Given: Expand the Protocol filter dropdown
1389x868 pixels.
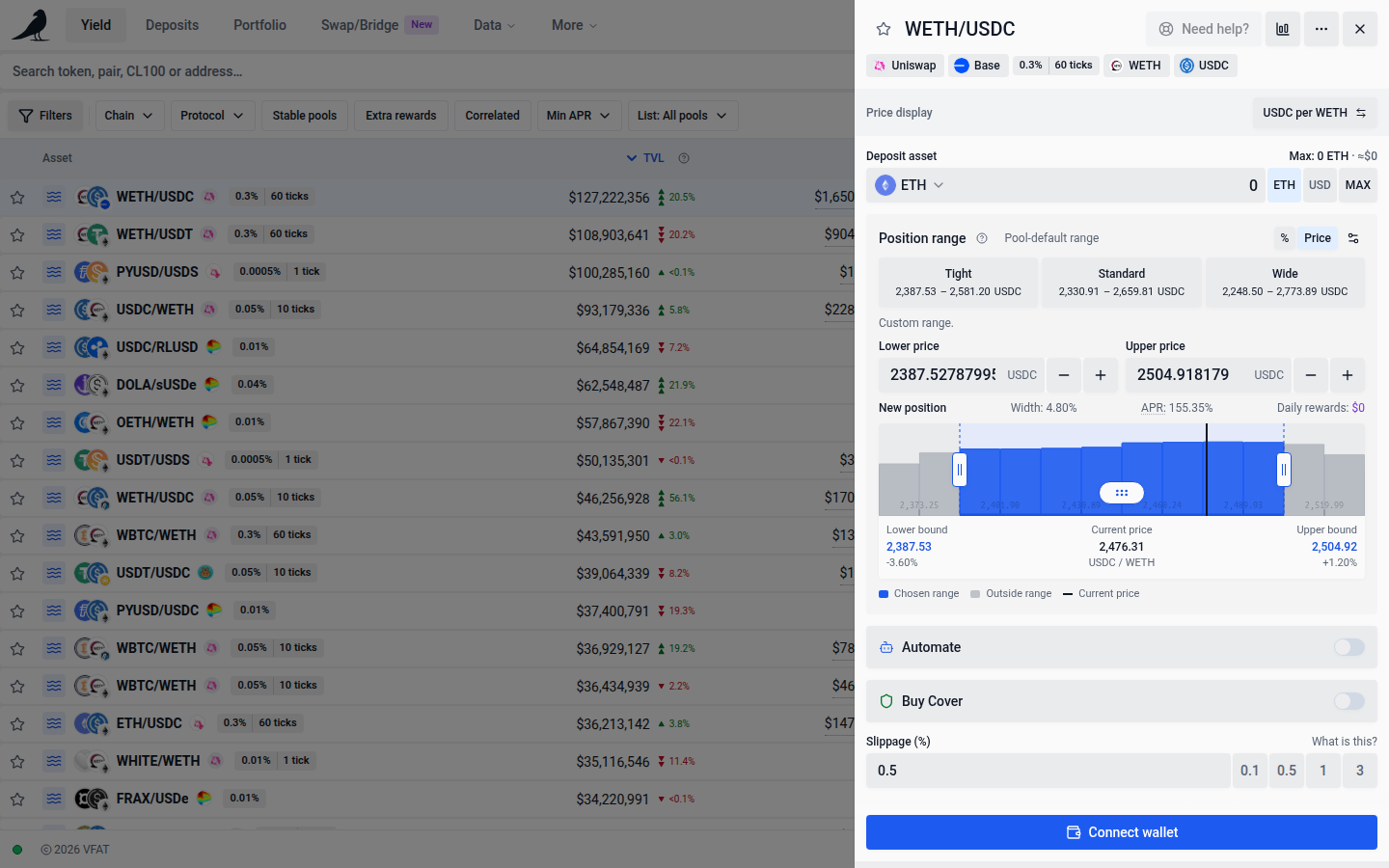Looking at the screenshot, I should (213, 116).
